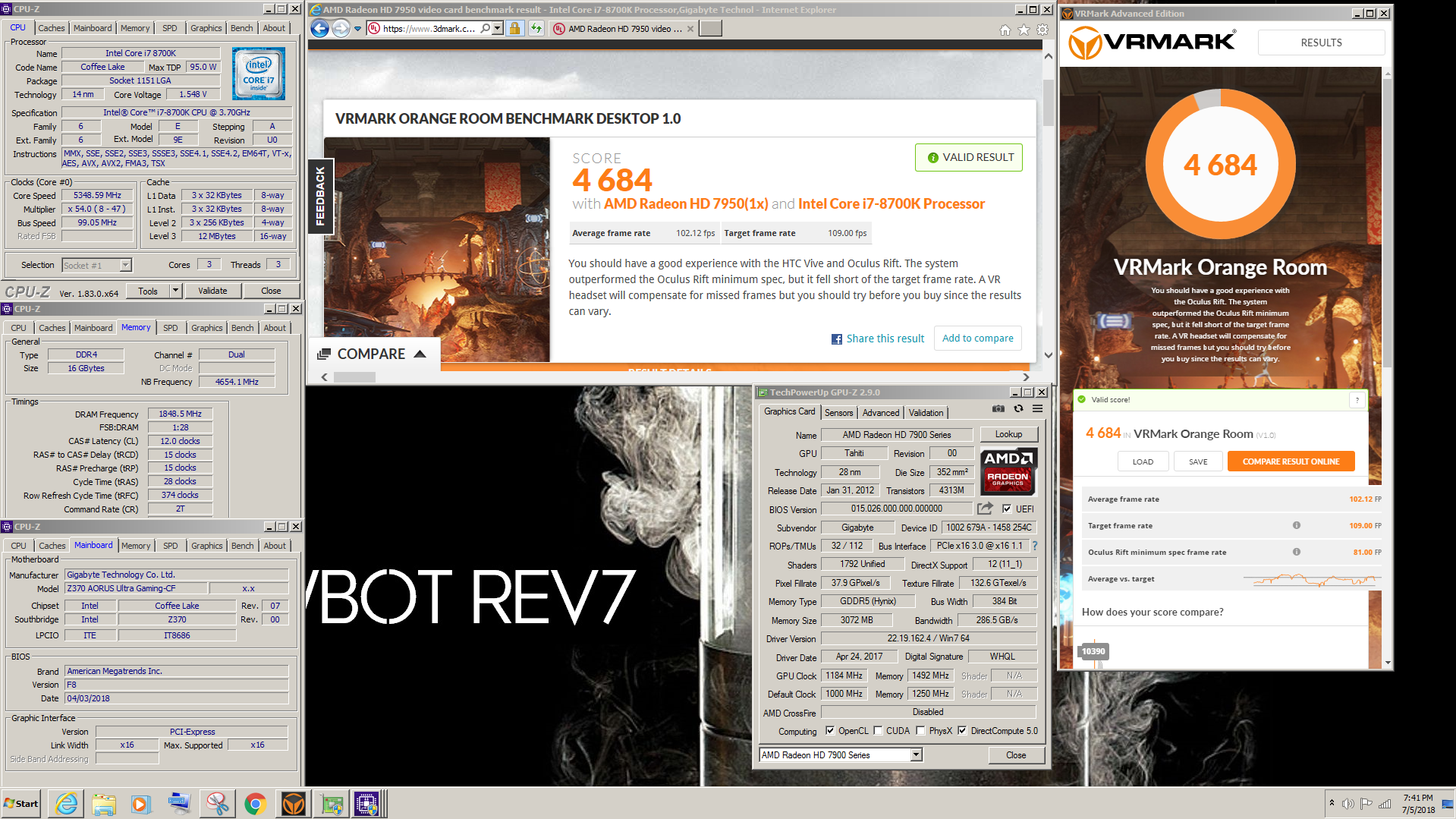Open Internet Explorer home page icon
The image size is (1456, 819).
point(1005,30)
